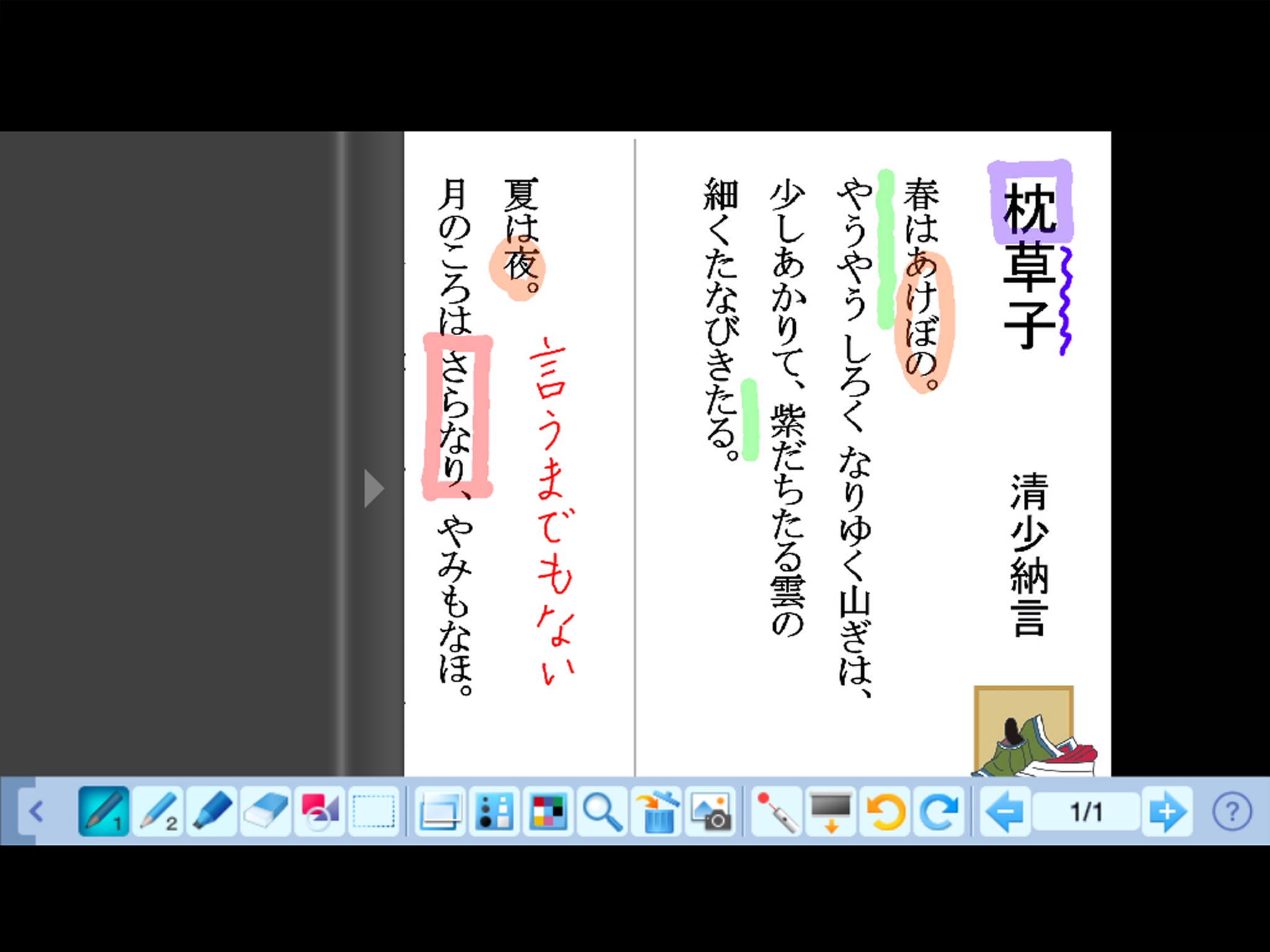Undo the last stroke
This screenshot has width=1270, height=952.
pyautogui.click(x=885, y=811)
